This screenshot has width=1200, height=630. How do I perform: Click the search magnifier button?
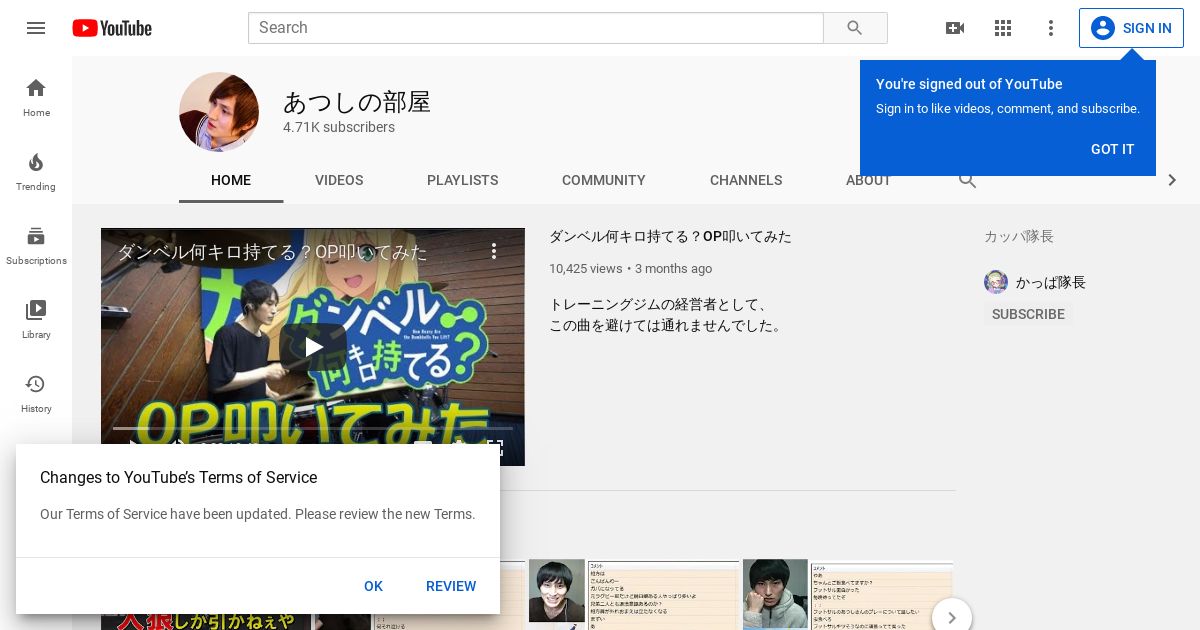pos(855,28)
